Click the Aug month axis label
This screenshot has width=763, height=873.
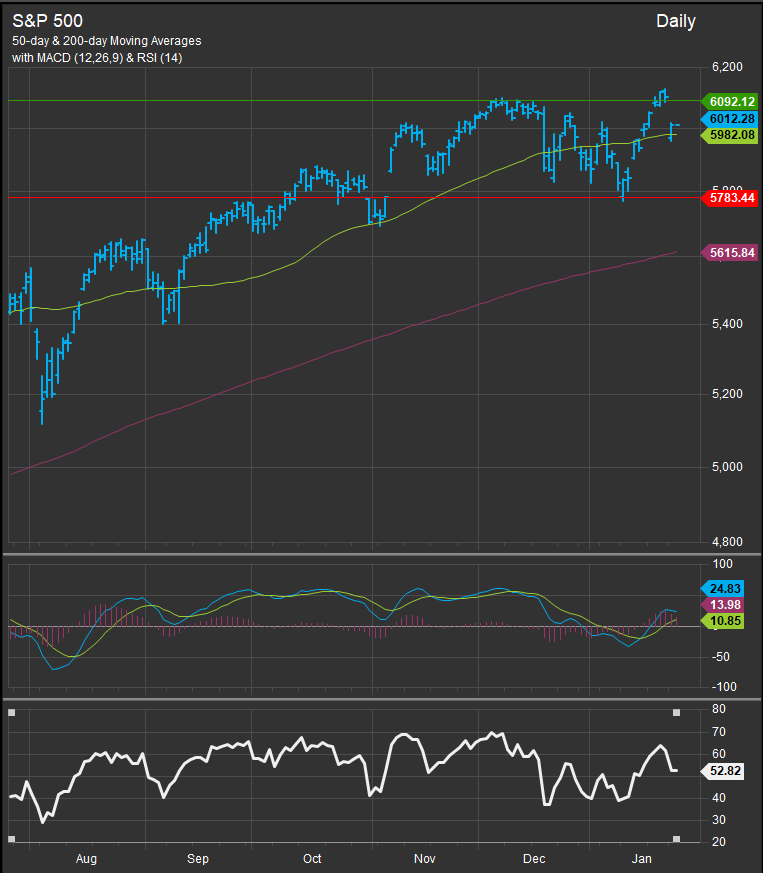click(x=86, y=859)
